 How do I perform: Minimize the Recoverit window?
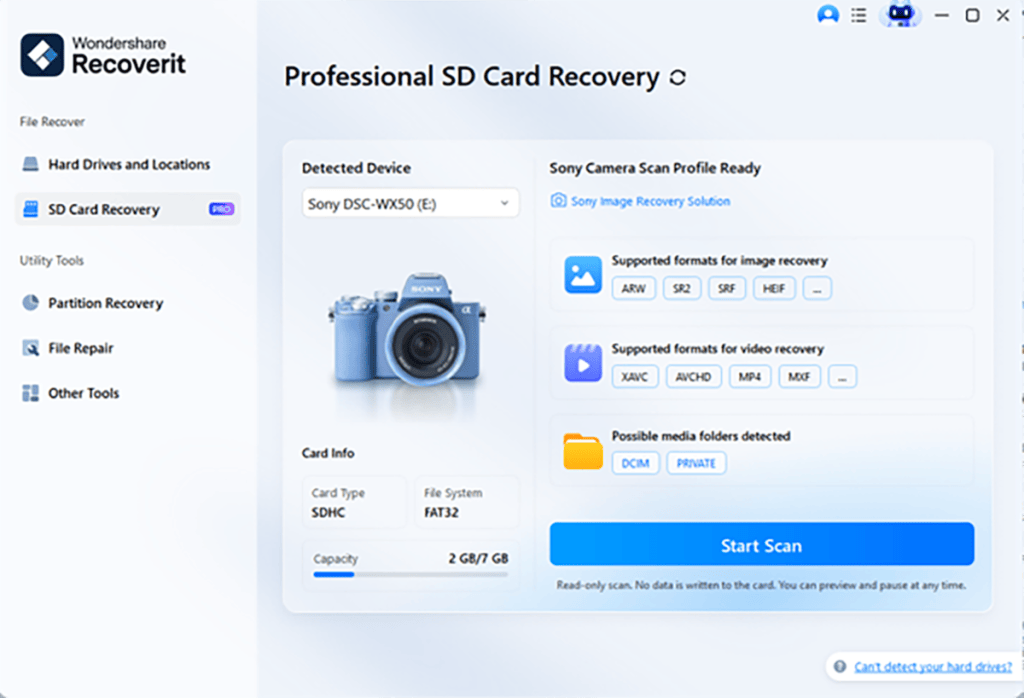(x=942, y=15)
